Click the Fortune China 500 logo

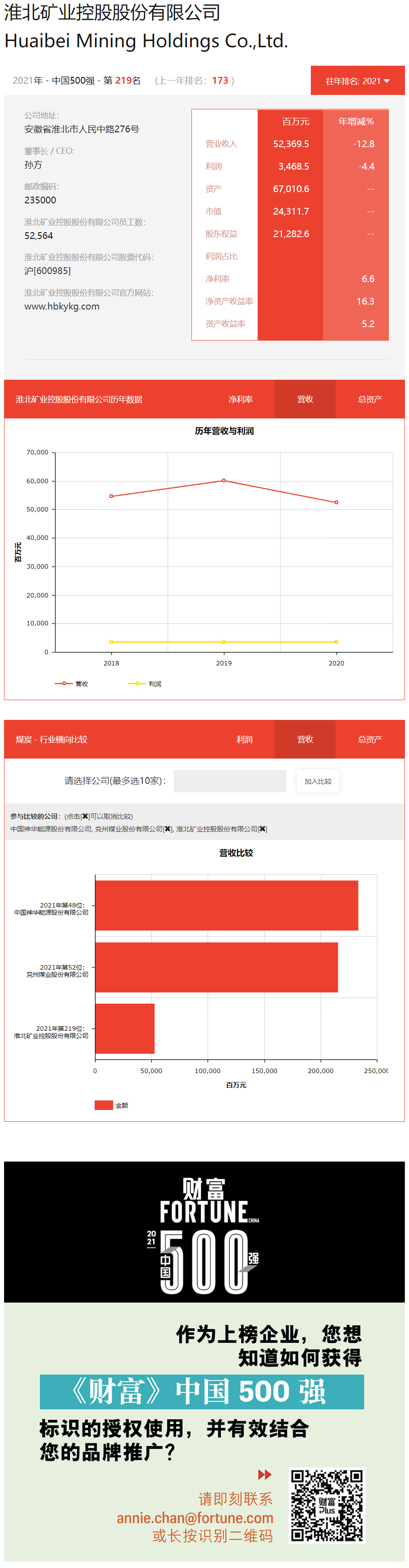point(204,1235)
